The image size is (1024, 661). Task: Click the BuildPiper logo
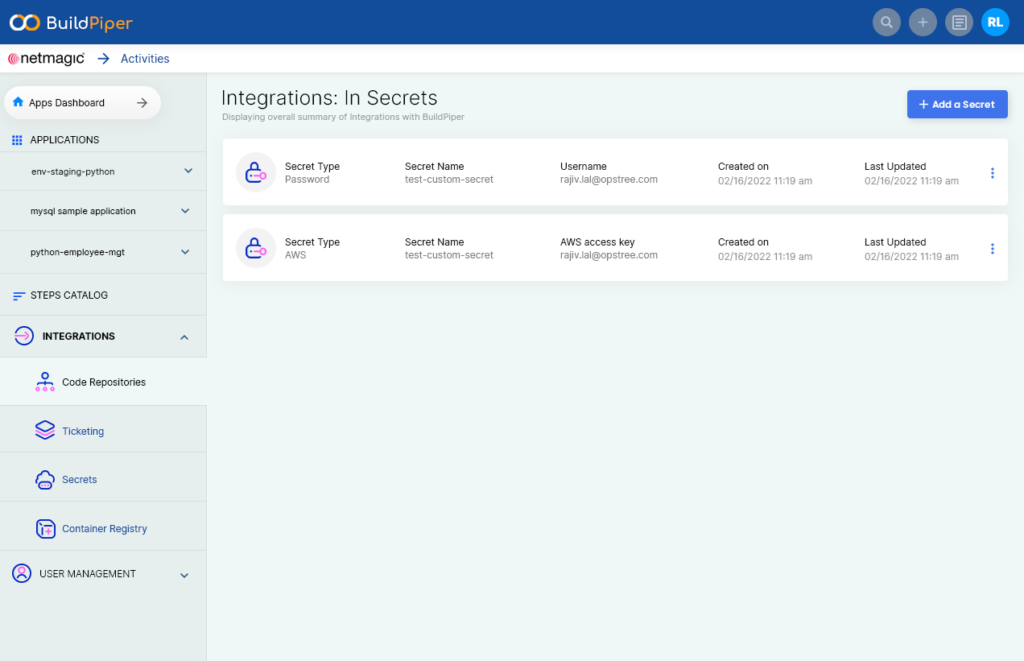pos(71,22)
